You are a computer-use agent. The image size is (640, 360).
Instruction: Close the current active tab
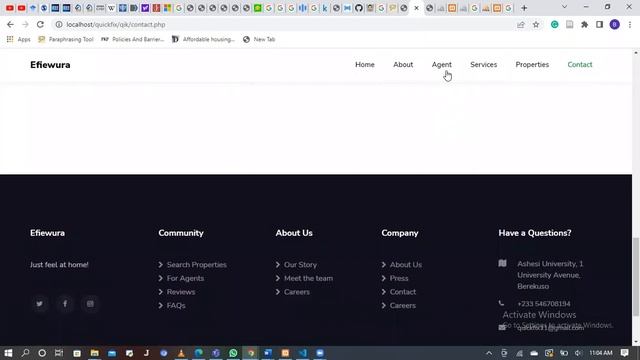pyautogui.click(x=416, y=8)
